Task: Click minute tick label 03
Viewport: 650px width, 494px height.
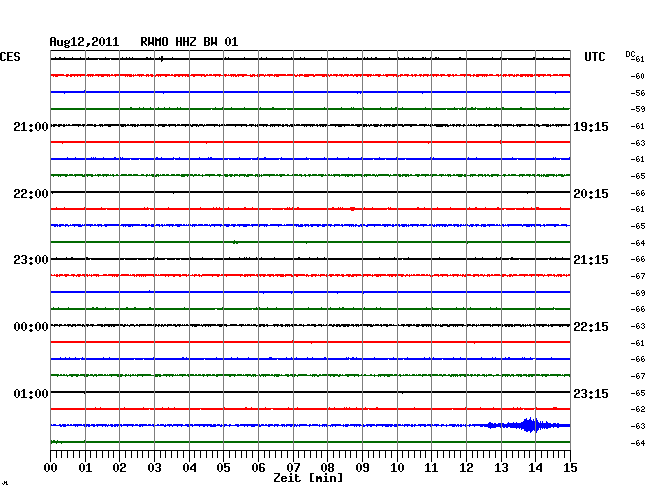Action: (154, 467)
